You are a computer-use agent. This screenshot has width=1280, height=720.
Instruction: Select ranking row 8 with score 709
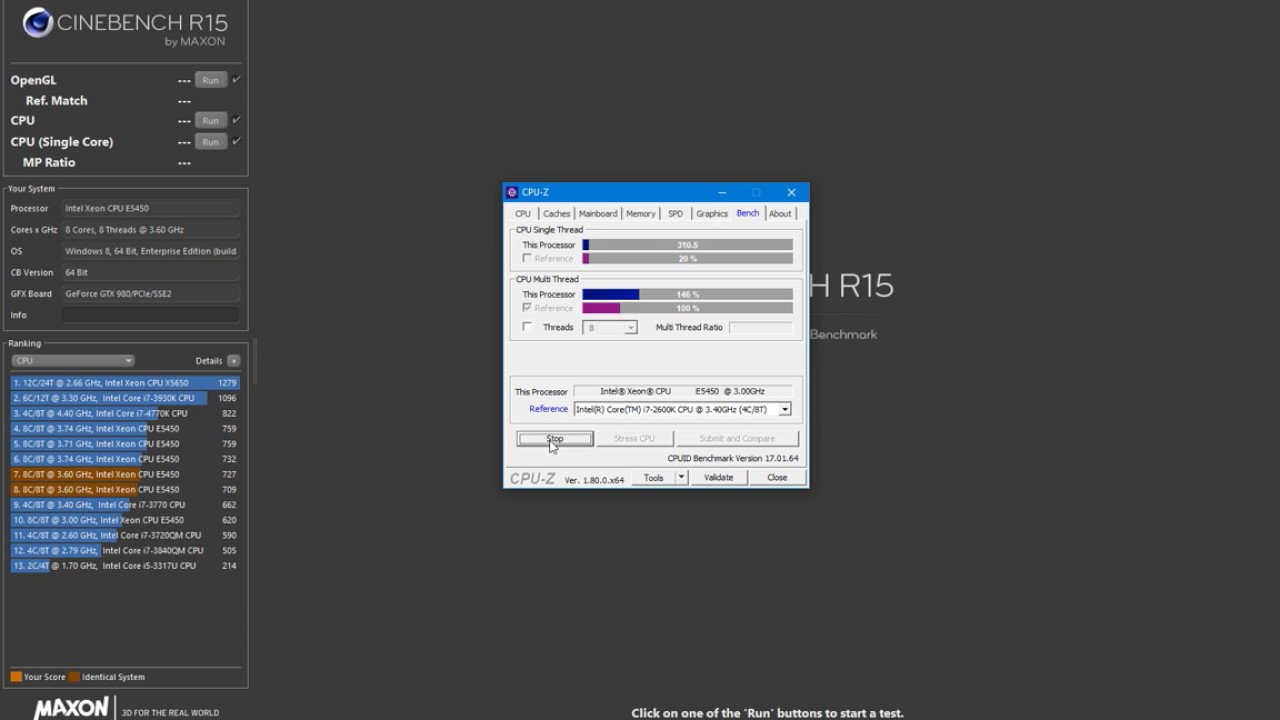pos(125,489)
